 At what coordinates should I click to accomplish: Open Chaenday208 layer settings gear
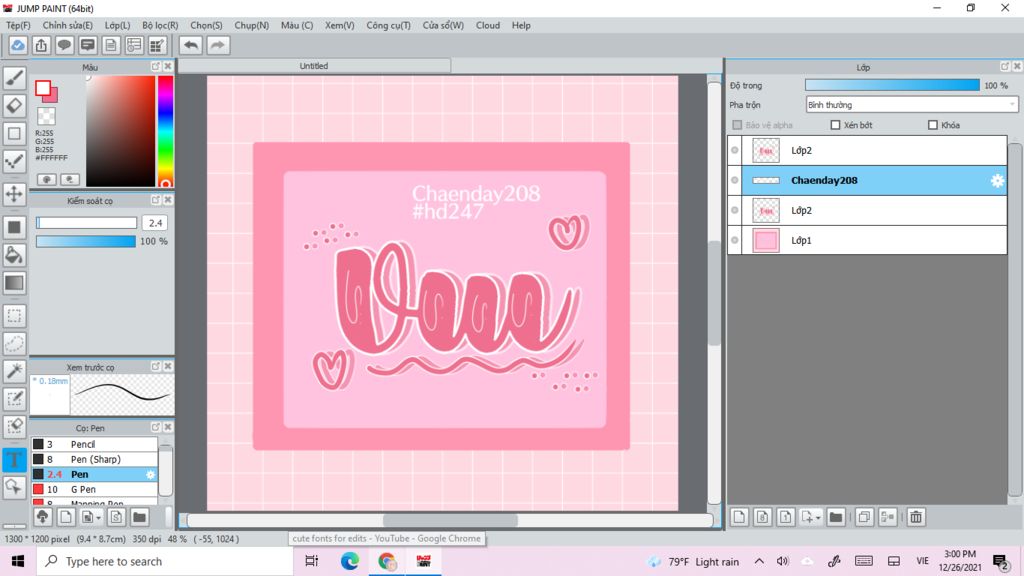[997, 181]
